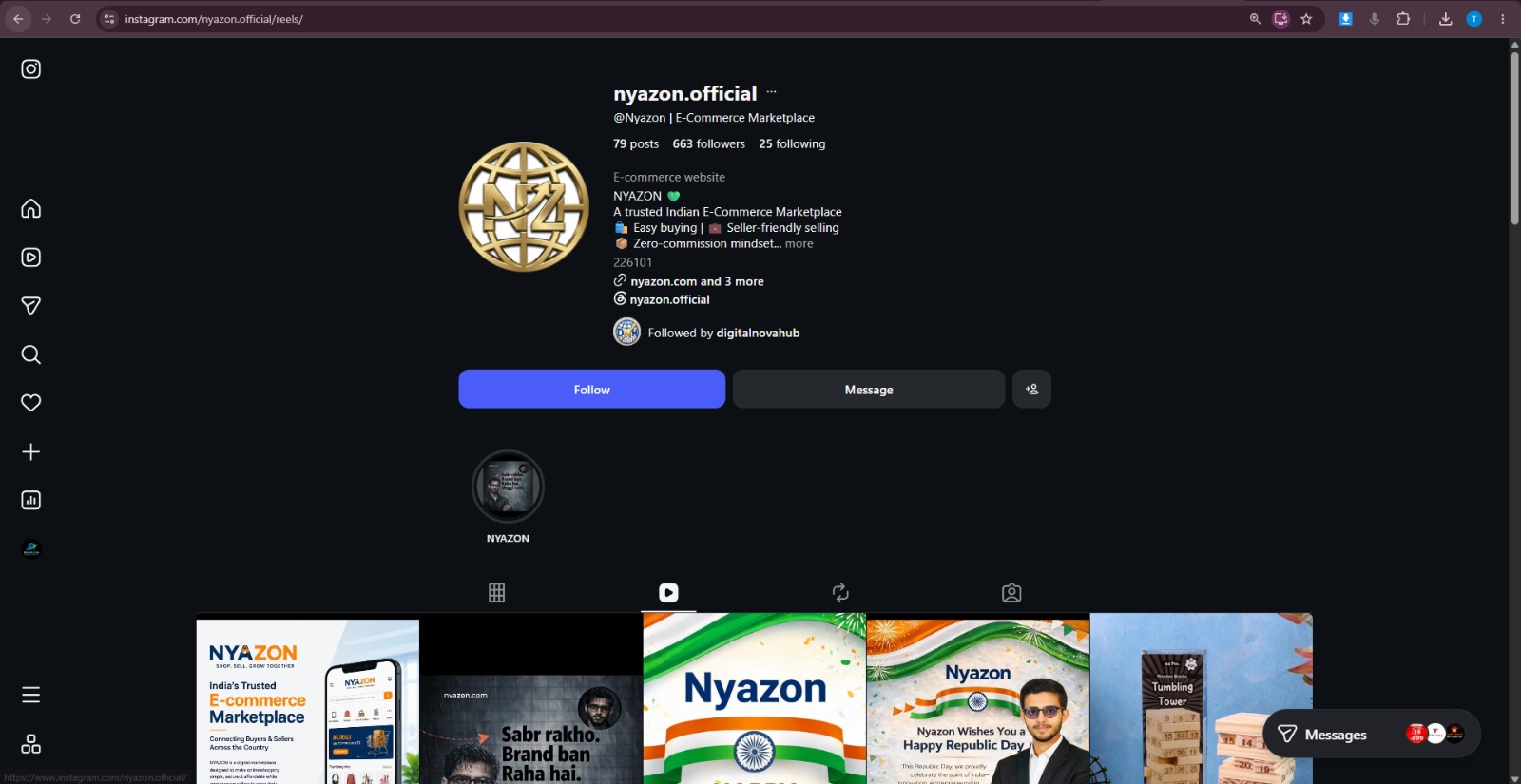
Task: Expand the bio with 'more'
Action: coord(799,244)
